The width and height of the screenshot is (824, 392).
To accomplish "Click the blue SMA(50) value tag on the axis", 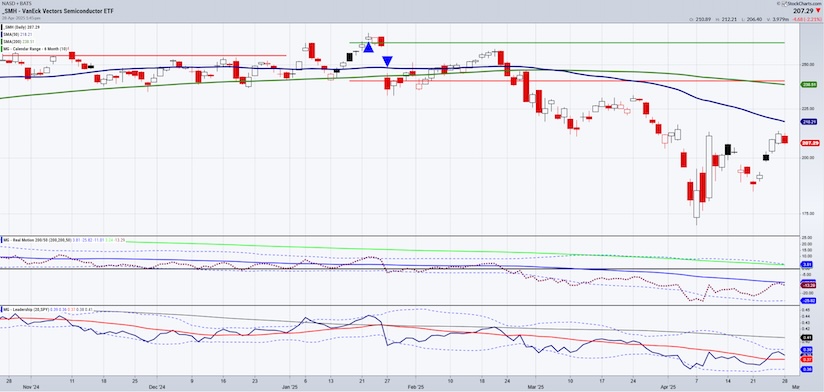I will click(808, 121).
